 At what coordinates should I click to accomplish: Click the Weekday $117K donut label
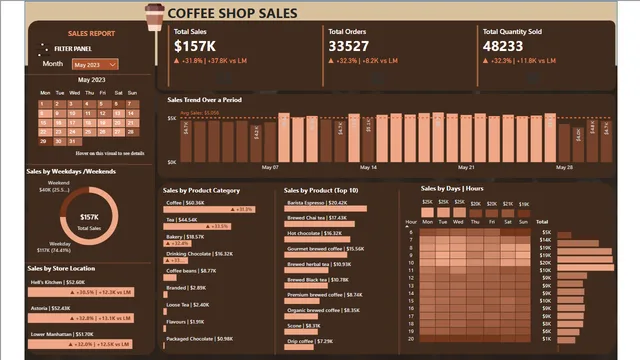click(54, 247)
